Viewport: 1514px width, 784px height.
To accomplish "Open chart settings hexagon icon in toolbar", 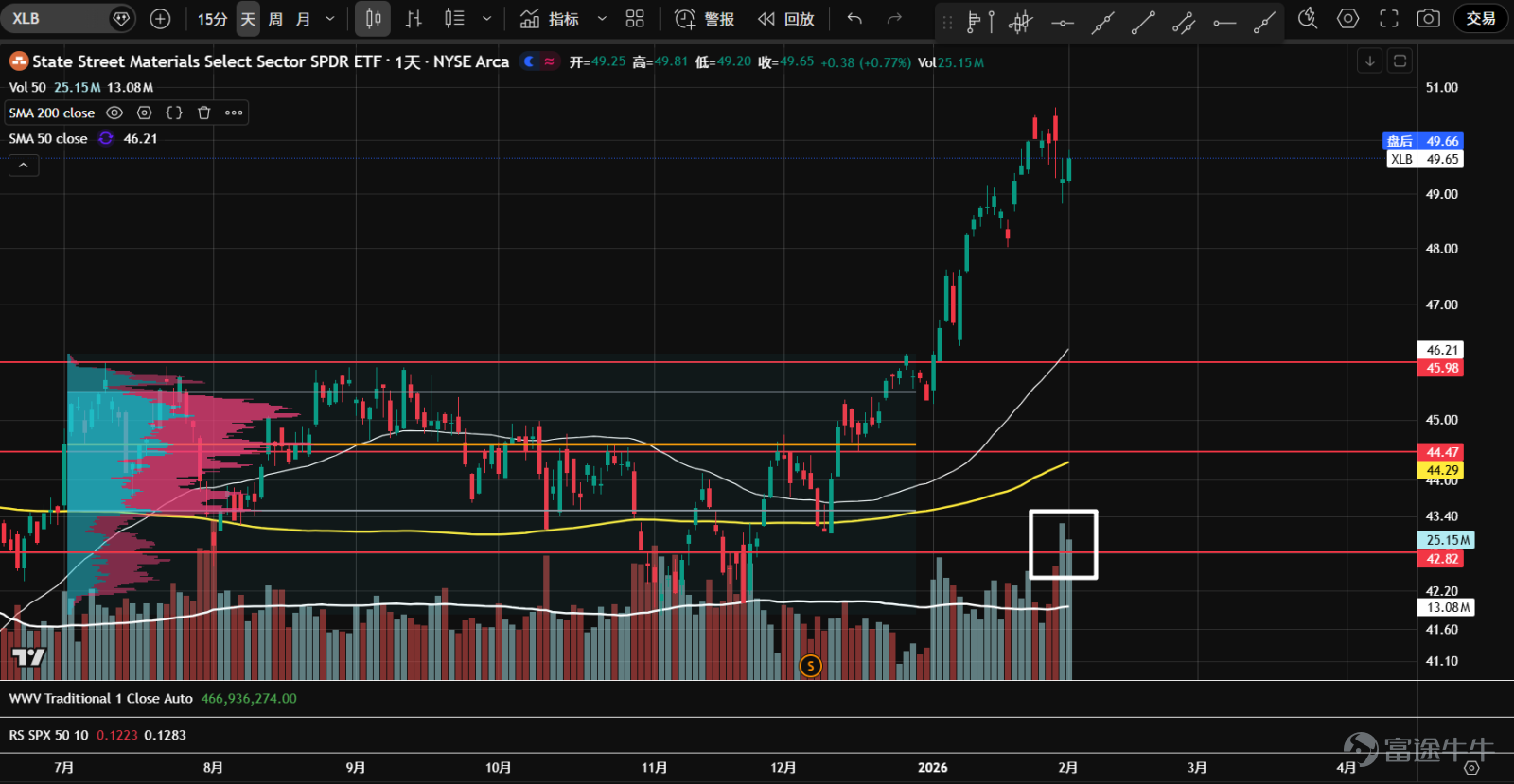I will 1348,19.
